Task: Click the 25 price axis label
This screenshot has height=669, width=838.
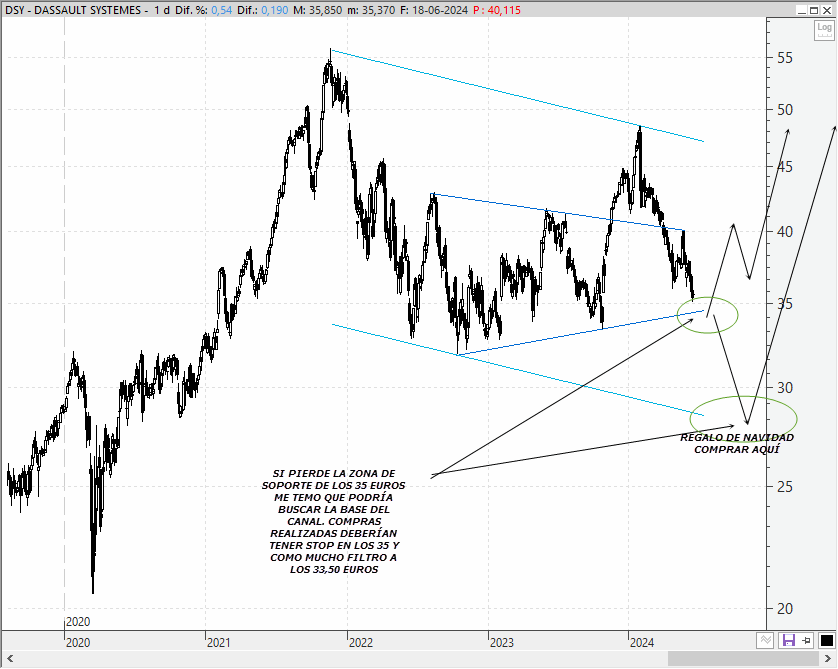Action: pos(785,486)
